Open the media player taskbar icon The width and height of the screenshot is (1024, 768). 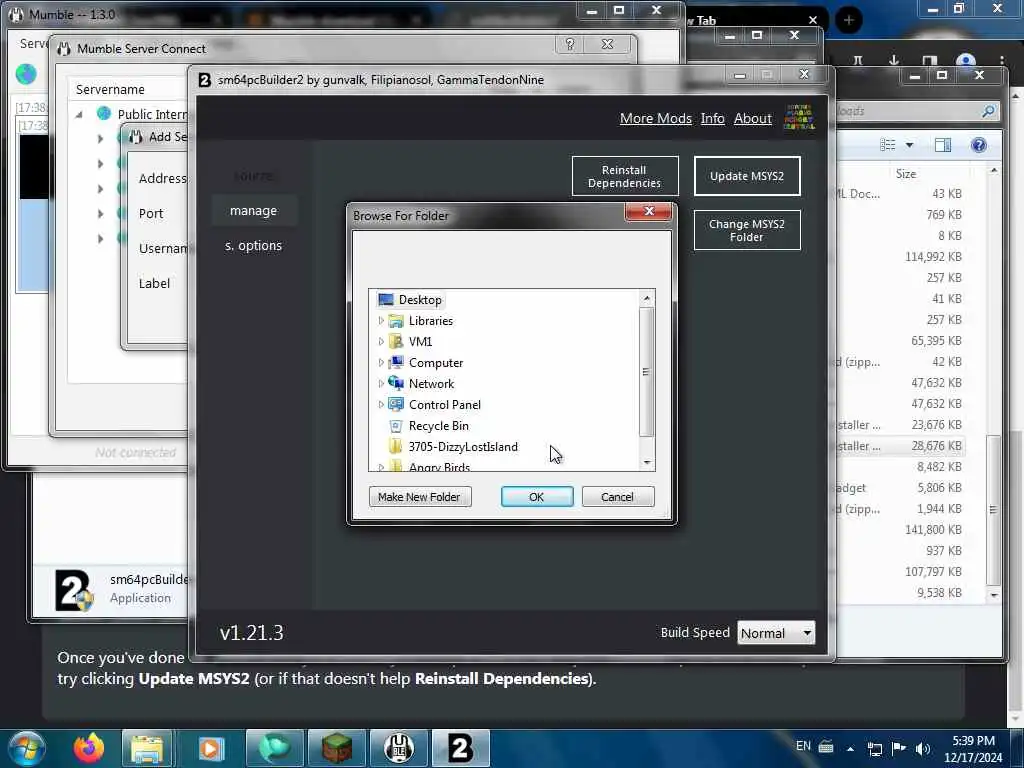click(210, 748)
